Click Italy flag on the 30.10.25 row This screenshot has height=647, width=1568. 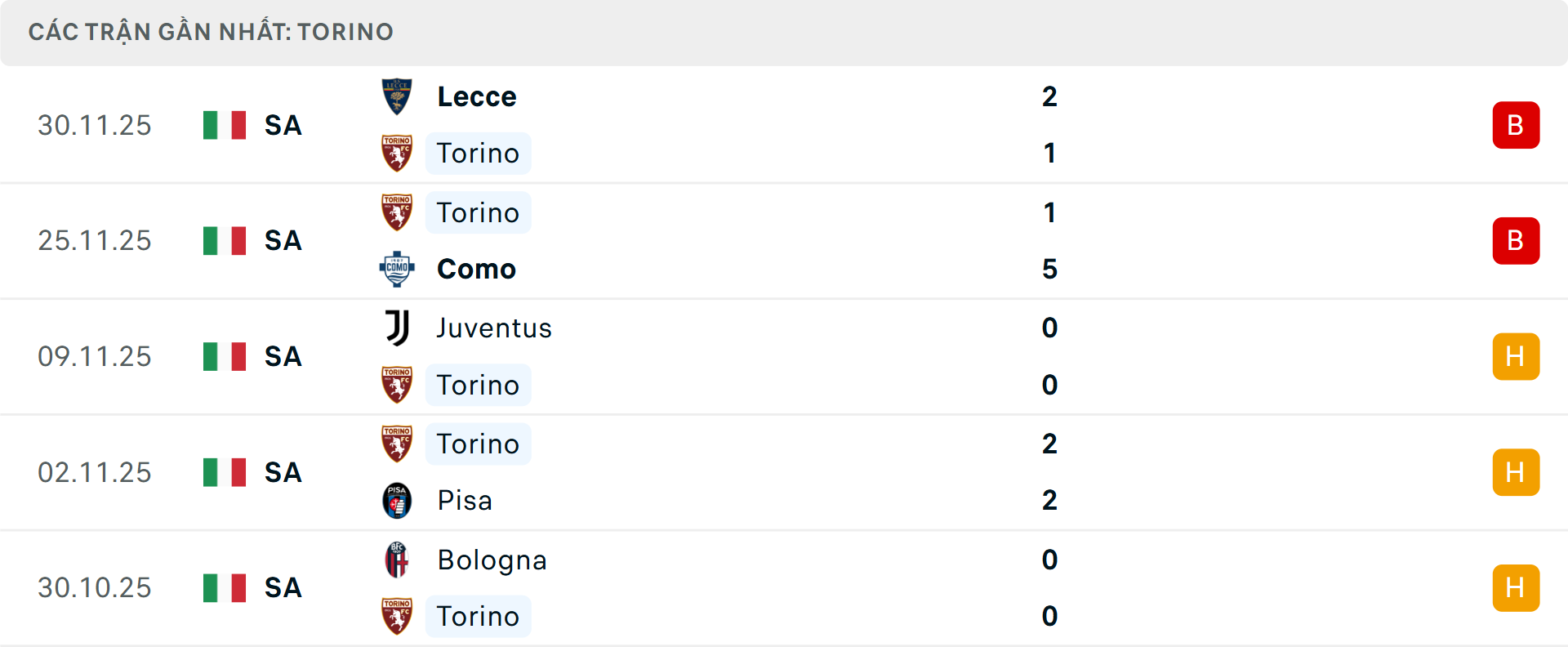[225, 588]
